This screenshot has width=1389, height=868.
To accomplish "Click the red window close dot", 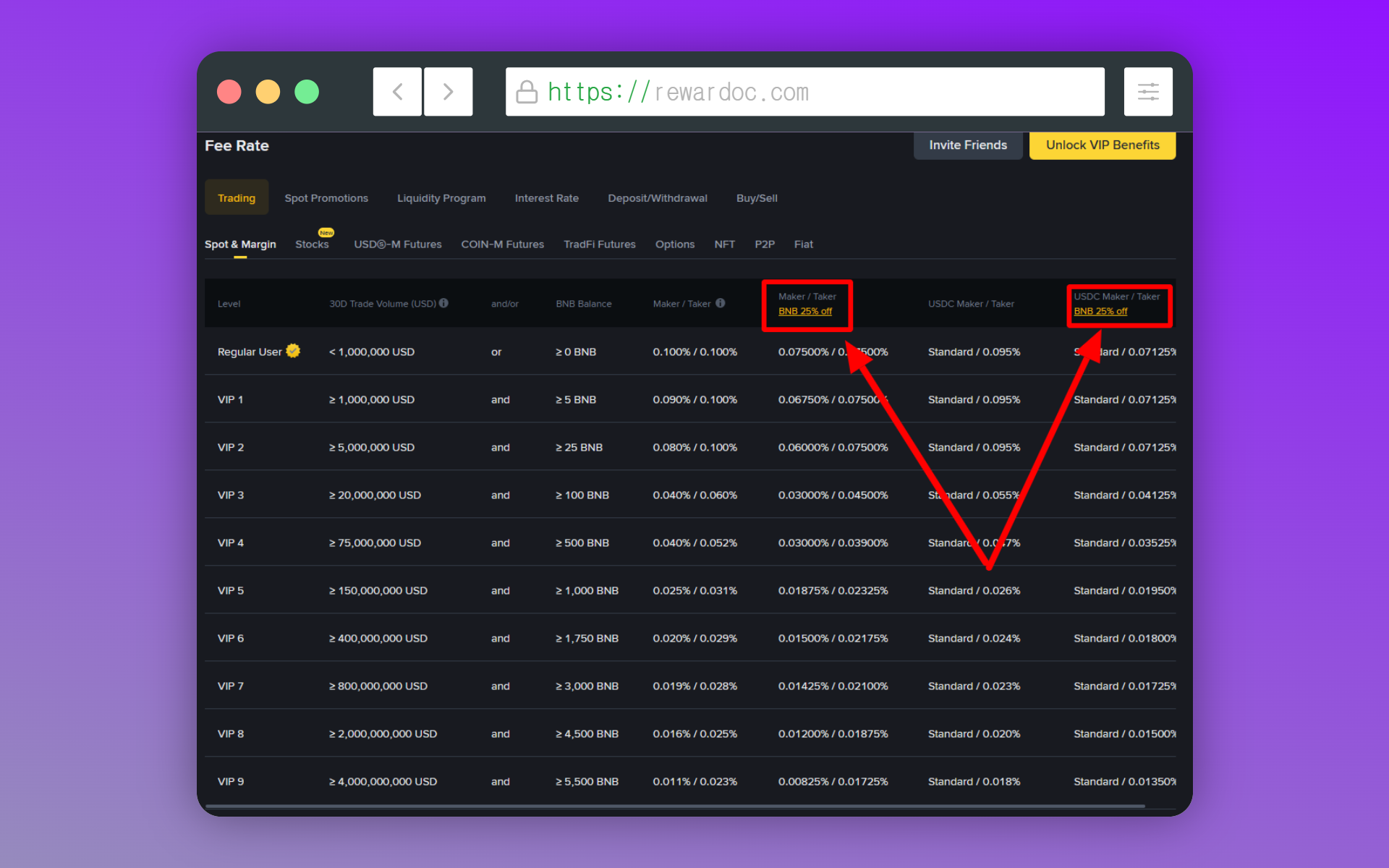I will tap(229, 92).
